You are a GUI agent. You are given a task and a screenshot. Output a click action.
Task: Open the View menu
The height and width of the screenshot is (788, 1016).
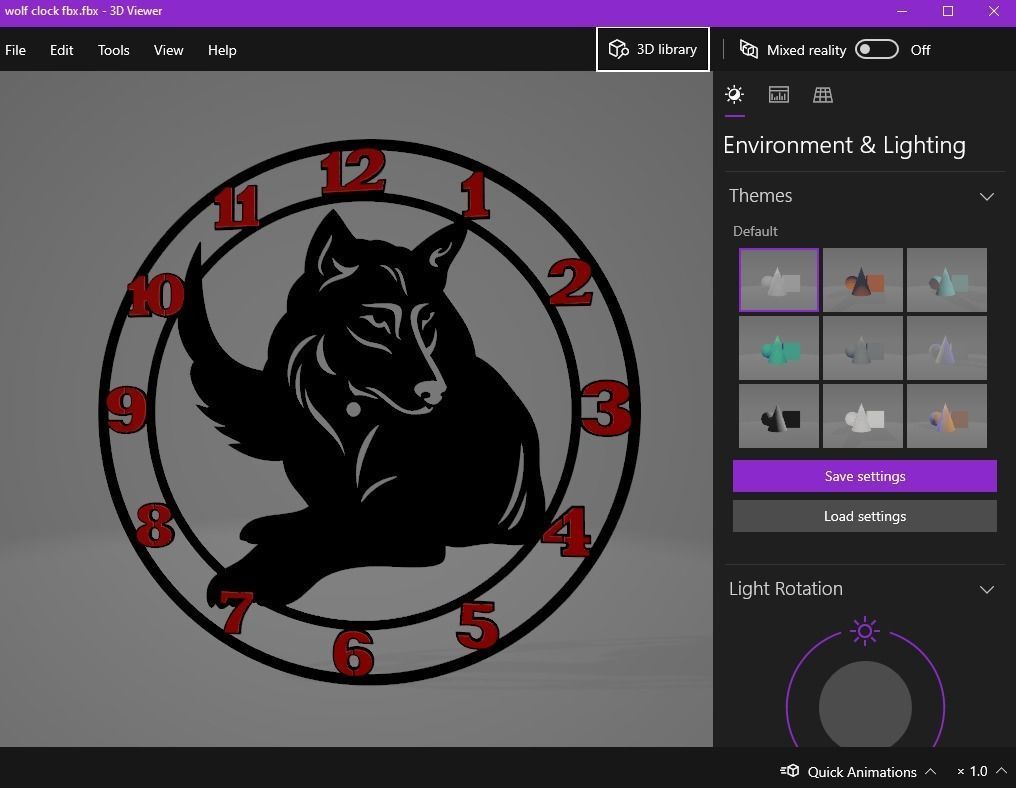point(168,50)
